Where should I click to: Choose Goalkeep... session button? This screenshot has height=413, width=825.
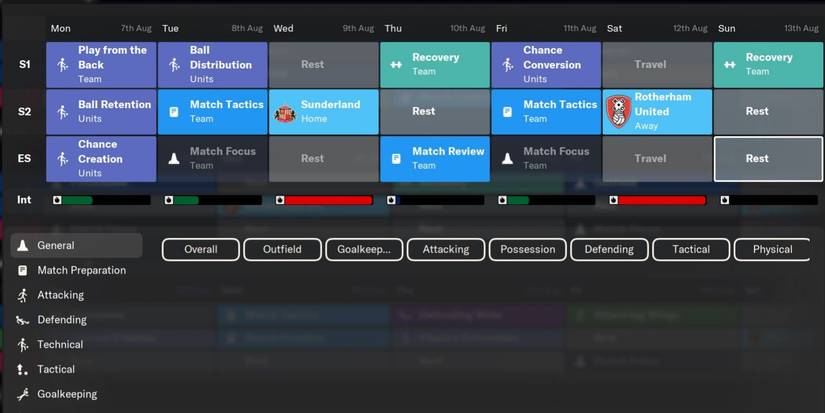364,249
